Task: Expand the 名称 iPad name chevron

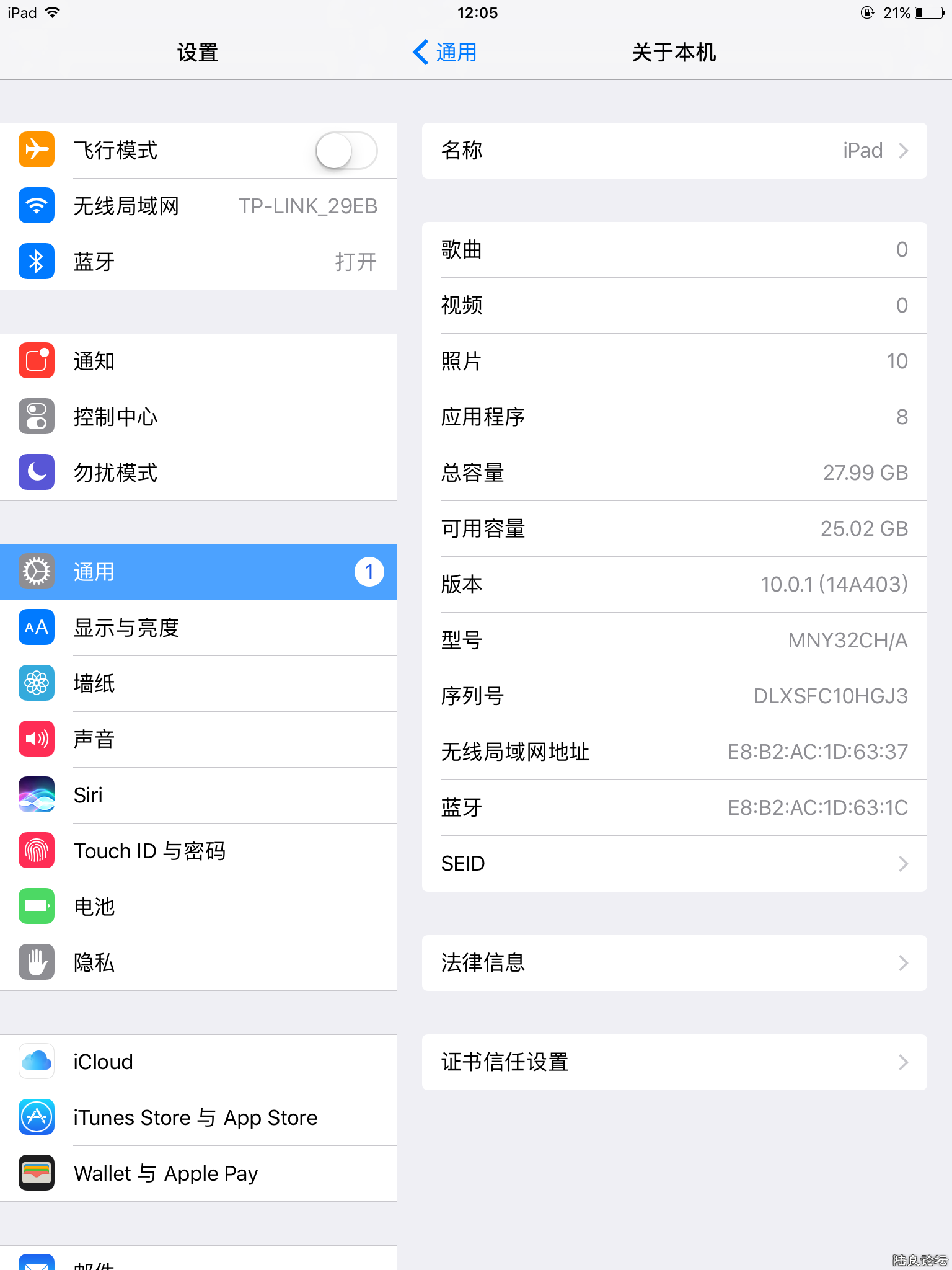Action: point(904,151)
